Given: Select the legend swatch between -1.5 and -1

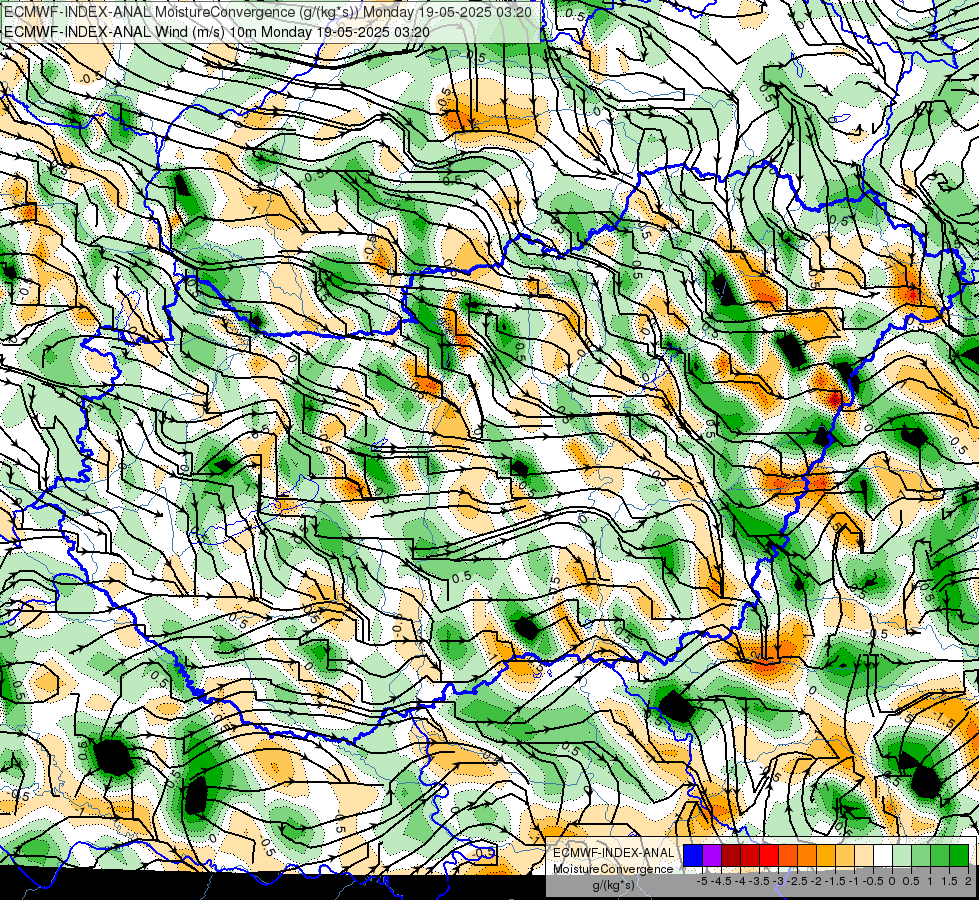Looking at the screenshot, I should [x=845, y=856].
